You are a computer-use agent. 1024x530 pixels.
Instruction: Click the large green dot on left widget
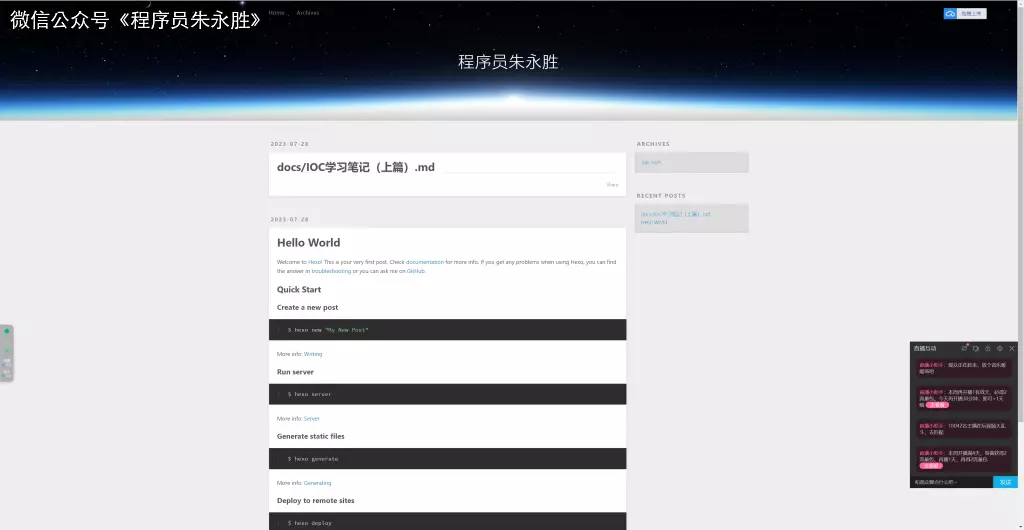pyautogui.click(x=7, y=331)
